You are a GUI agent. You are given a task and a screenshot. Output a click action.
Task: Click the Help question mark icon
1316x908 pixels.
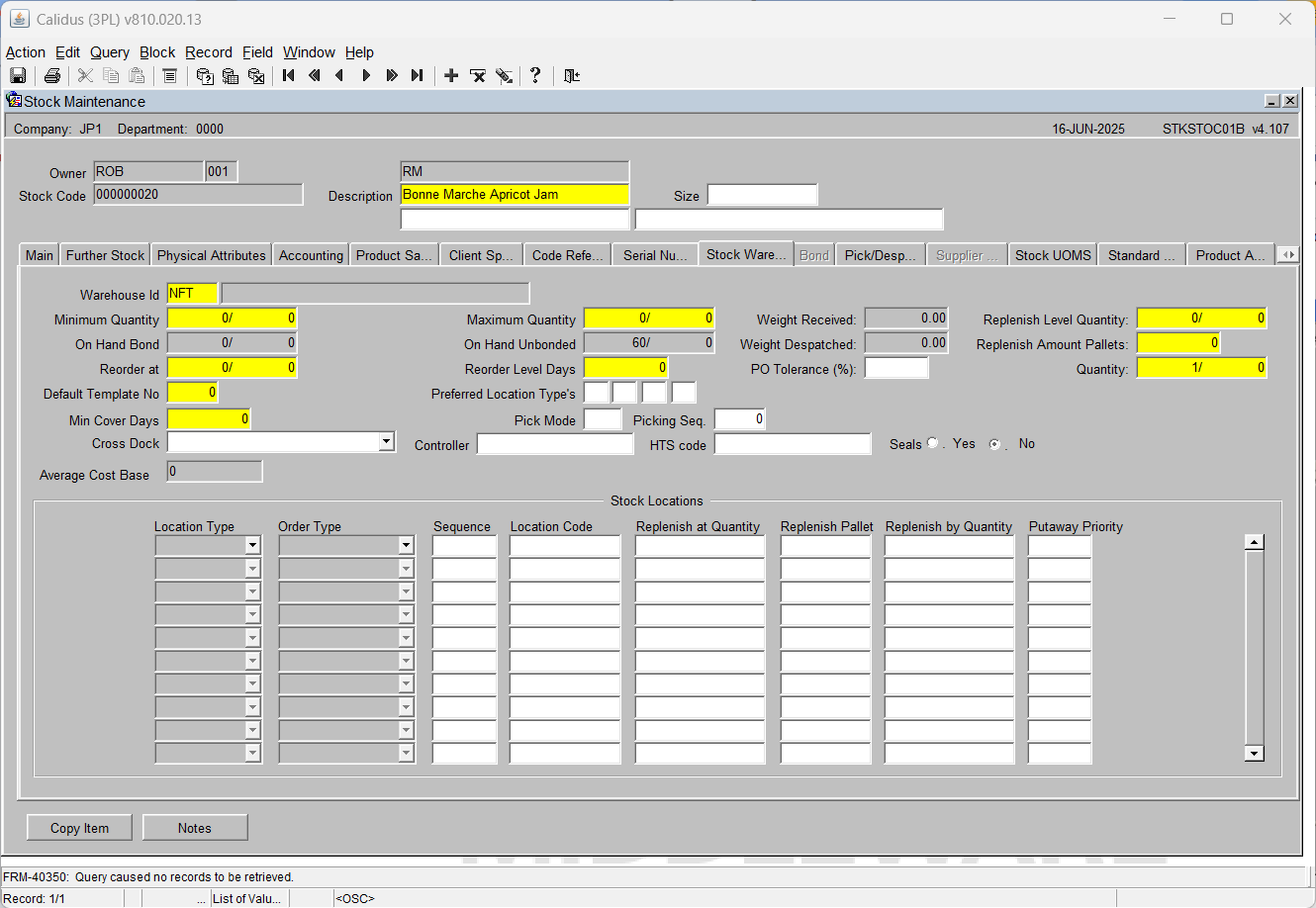point(535,75)
